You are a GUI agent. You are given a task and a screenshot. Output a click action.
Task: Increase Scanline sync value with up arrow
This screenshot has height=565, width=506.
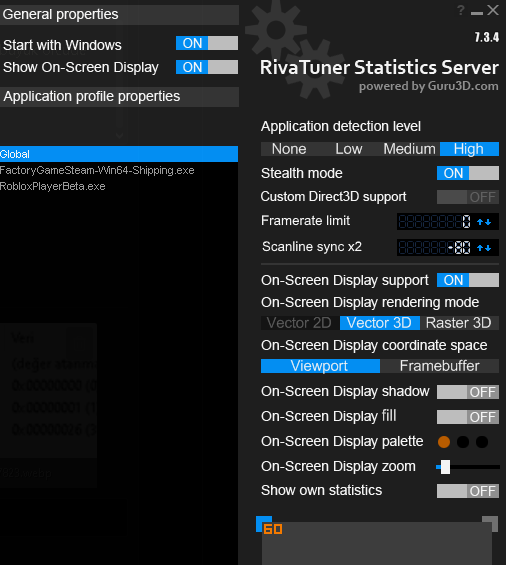(x=480, y=248)
